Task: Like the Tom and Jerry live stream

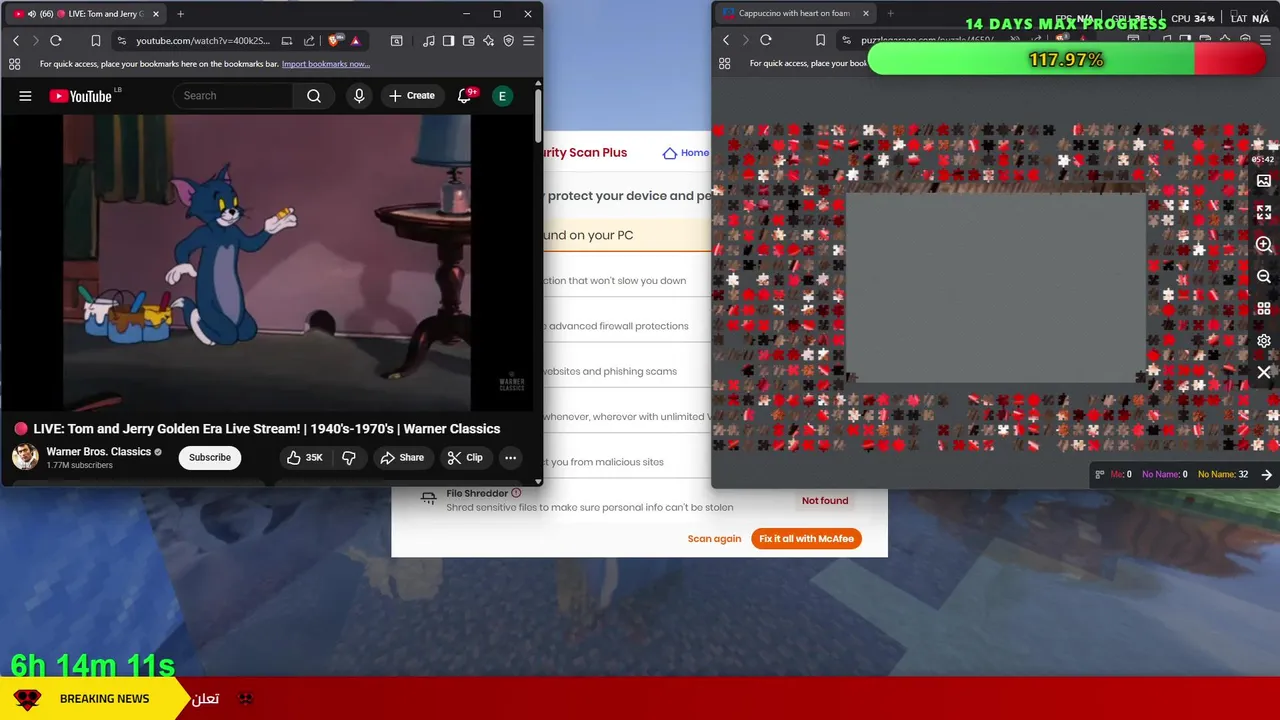Action: point(305,458)
